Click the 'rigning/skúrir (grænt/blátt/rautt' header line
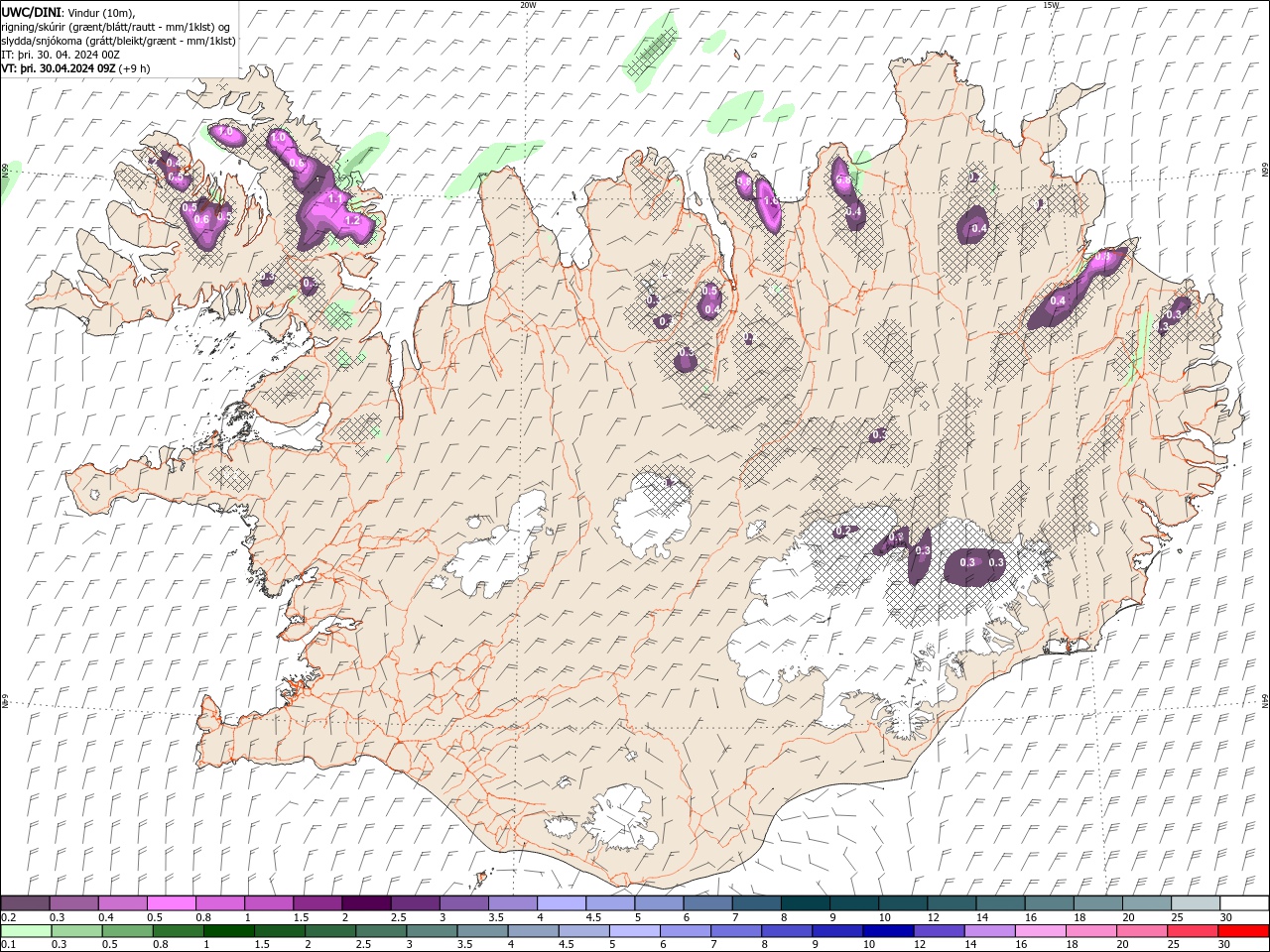The image size is (1270, 952). 116,27
